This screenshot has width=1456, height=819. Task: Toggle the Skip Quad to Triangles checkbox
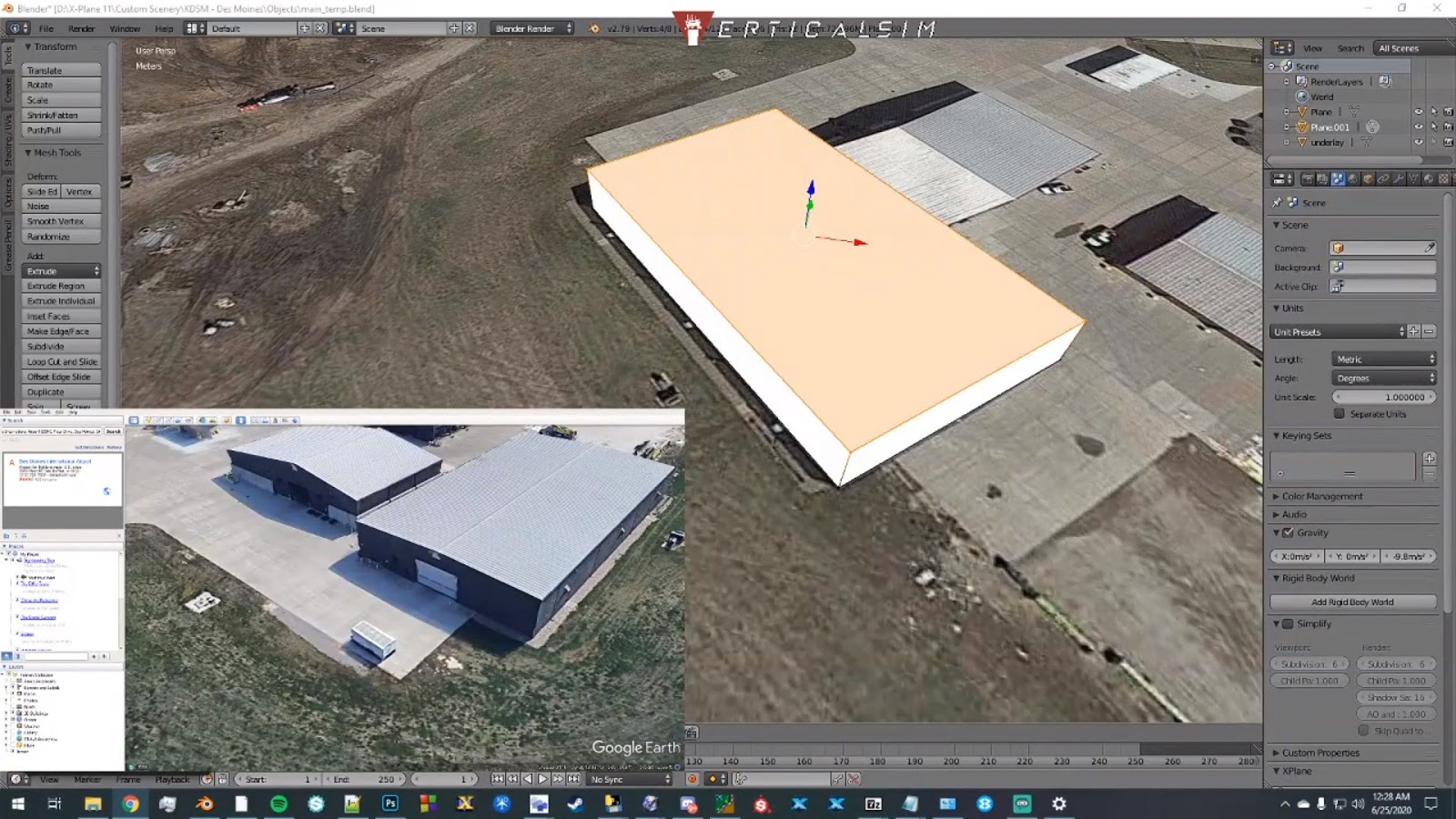[1363, 731]
